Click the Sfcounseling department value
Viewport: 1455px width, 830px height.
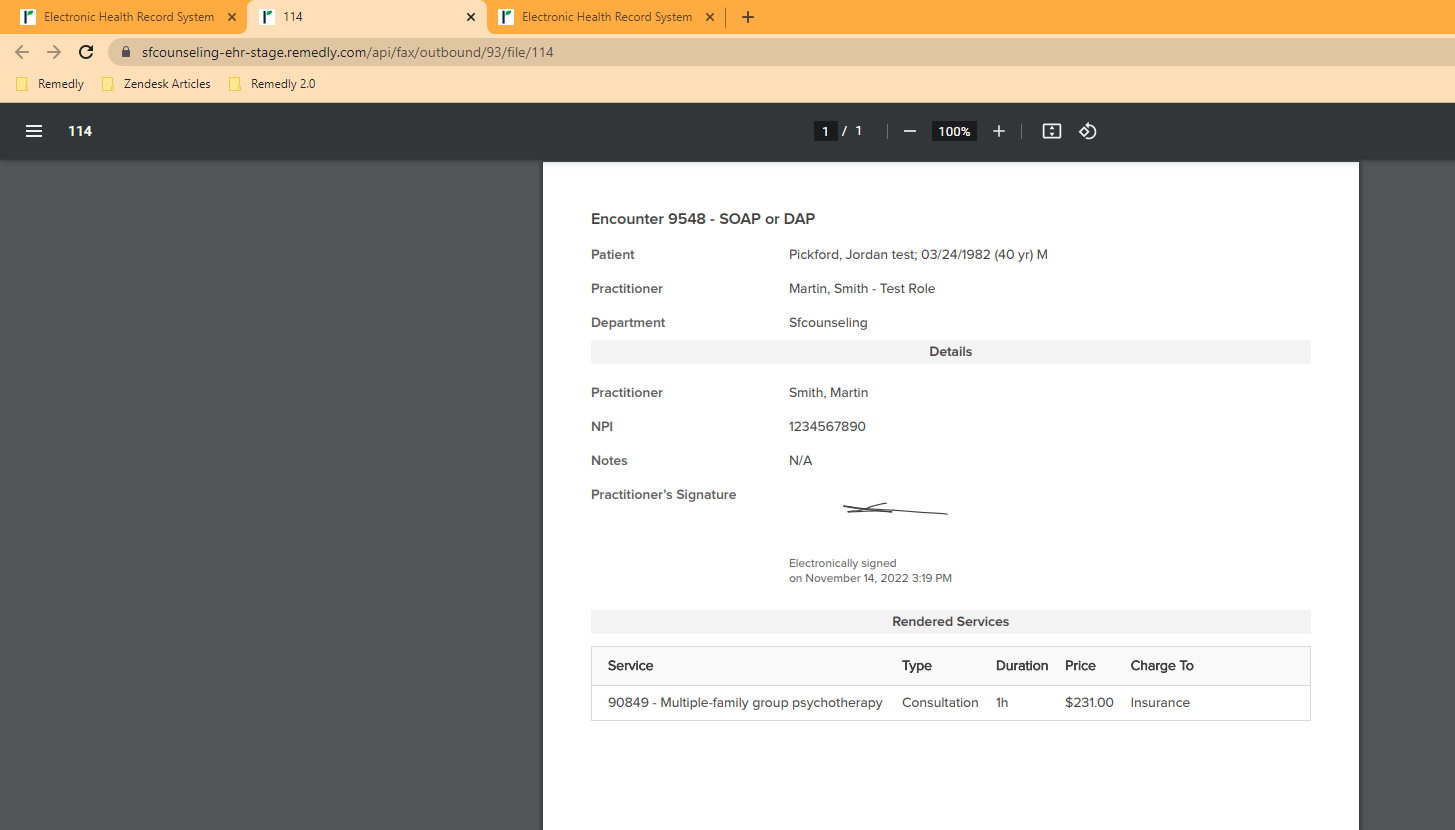[828, 323]
